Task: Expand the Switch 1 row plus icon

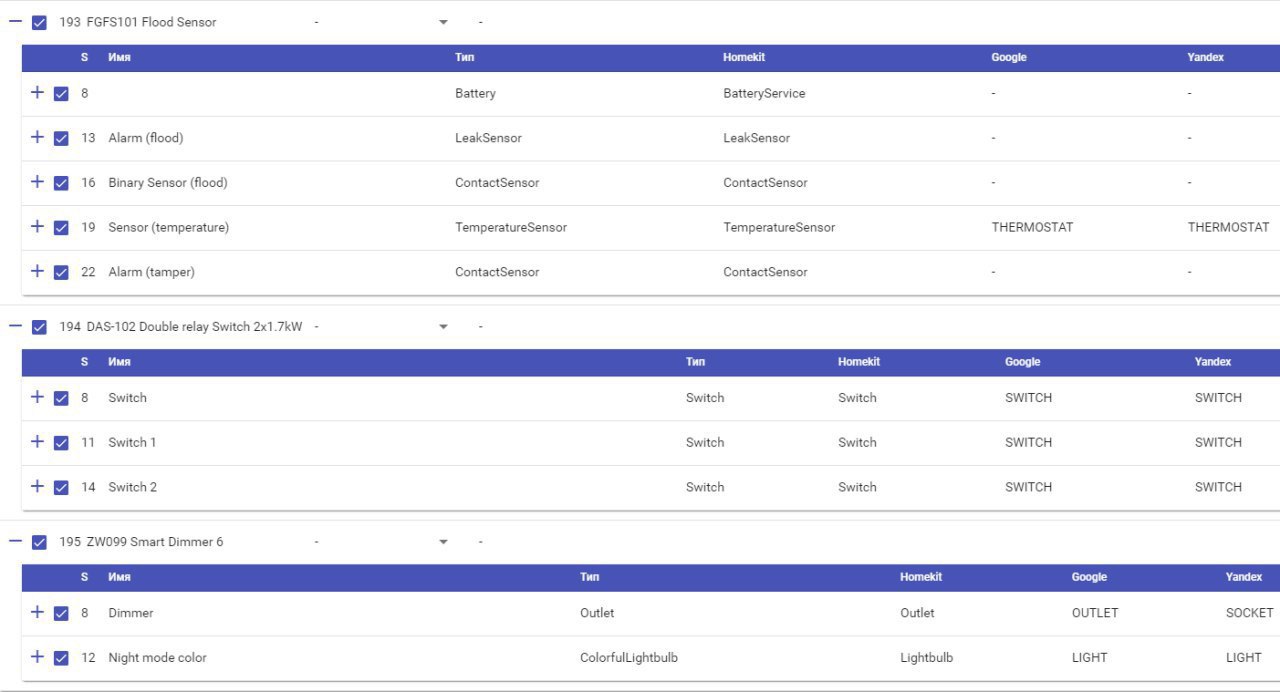Action: (37, 441)
